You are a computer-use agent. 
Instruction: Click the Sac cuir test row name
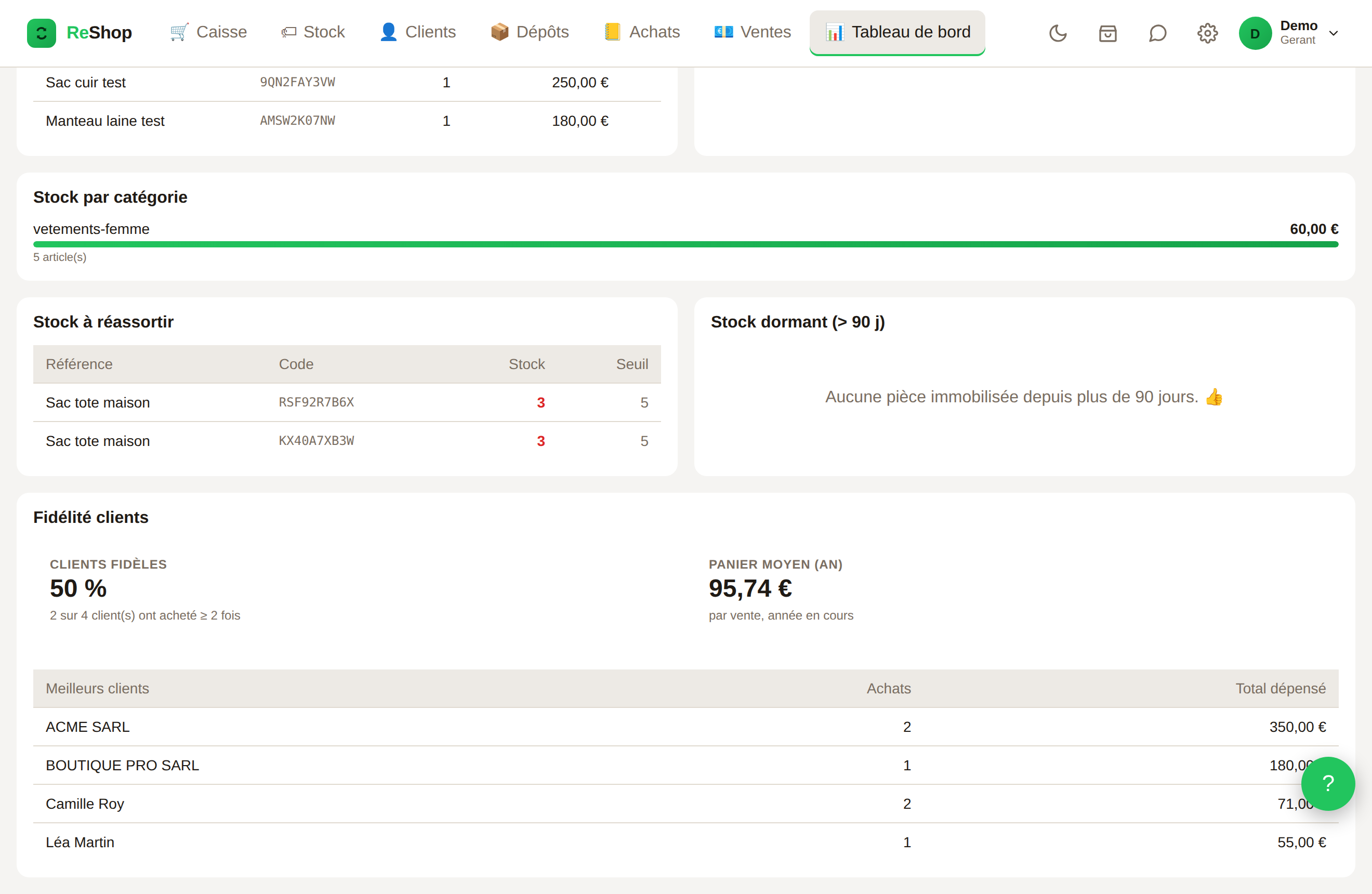(85, 83)
